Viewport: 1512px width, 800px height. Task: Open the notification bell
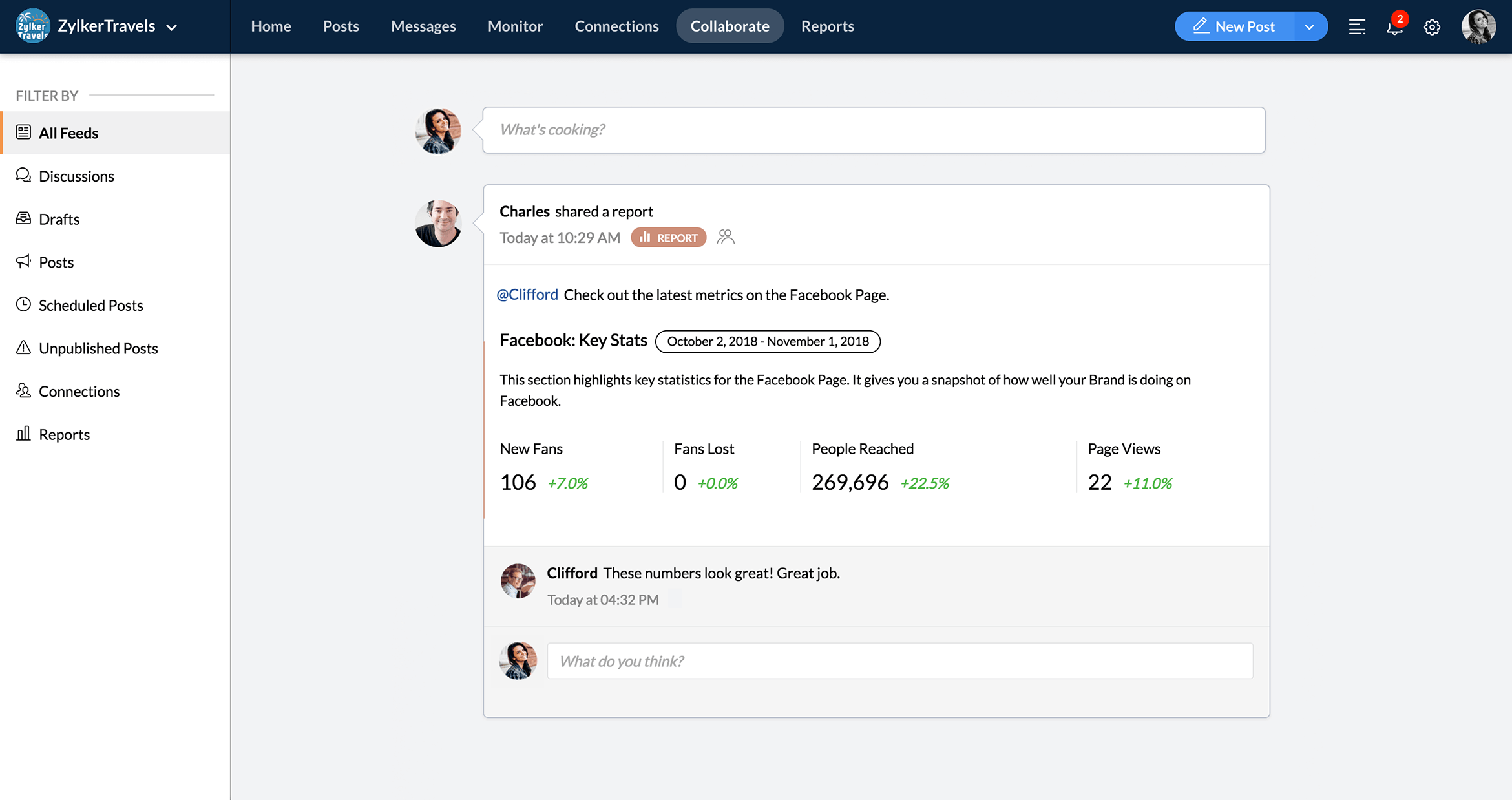[x=1394, y=27]
